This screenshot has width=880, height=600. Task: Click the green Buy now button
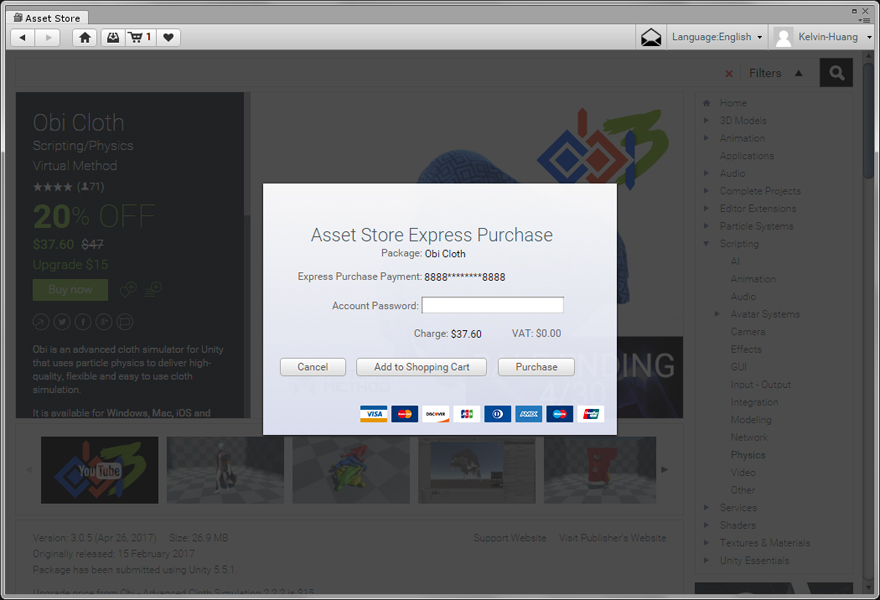click(x=70, y=290)
